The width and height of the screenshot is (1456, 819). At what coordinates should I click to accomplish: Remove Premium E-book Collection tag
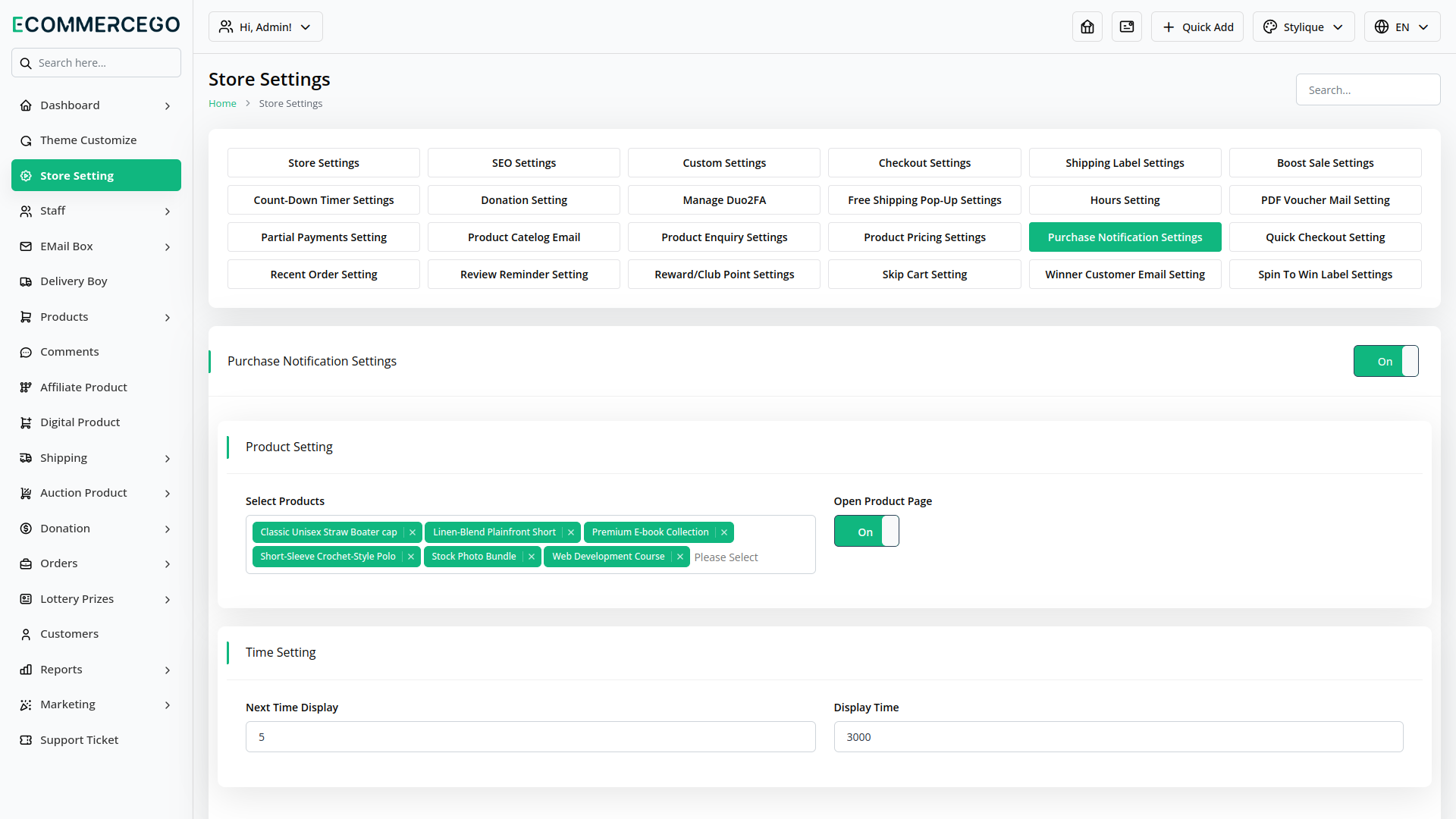tap(724, 532)
